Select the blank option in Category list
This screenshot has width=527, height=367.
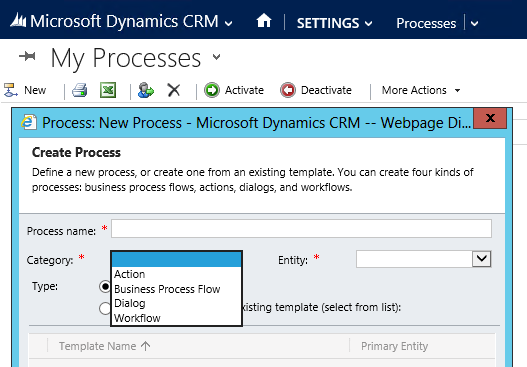[x=176, y=259]
